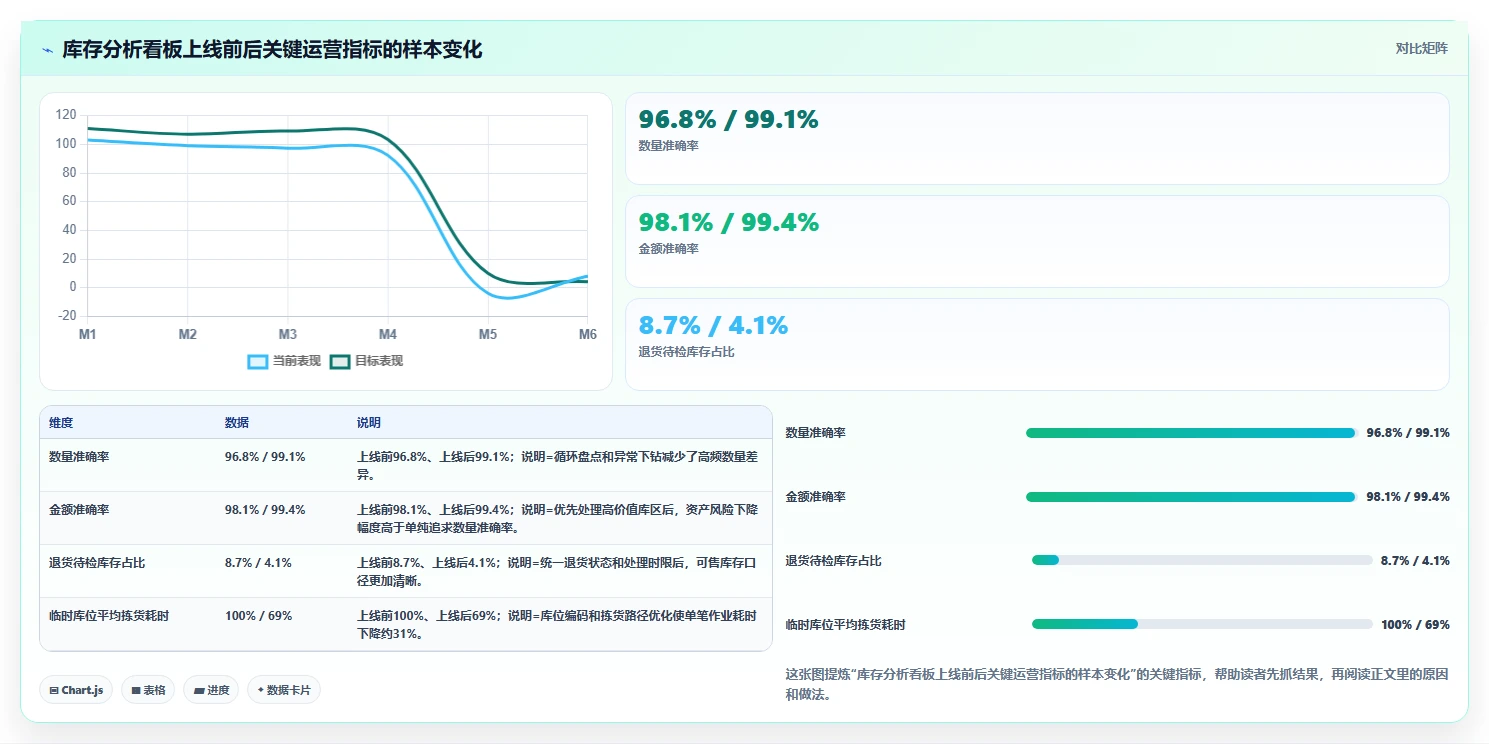Select the 进度 tag chip

point(211,690)
